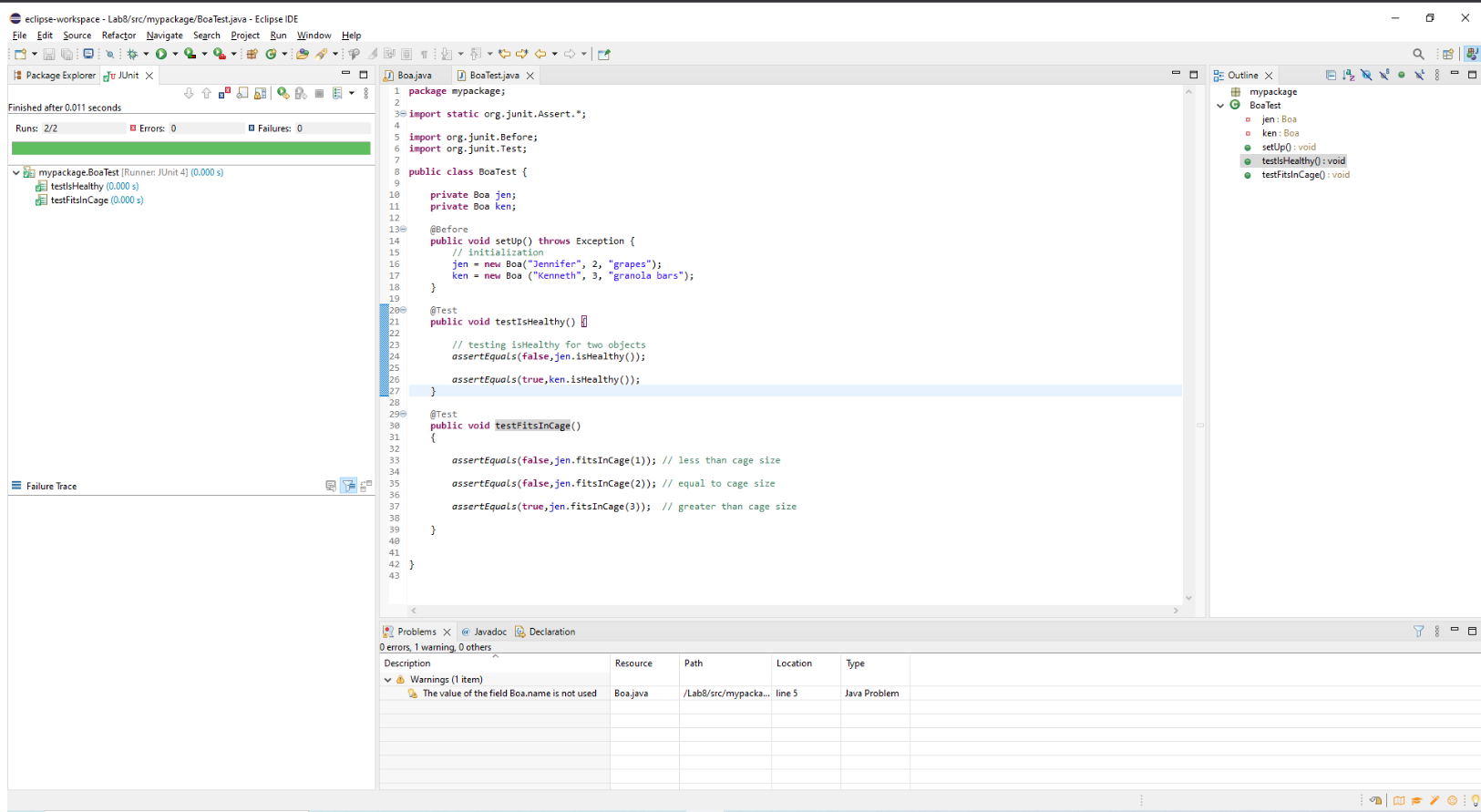Collapse the setUp method fold marker
The height and width of the screenshot is (812, 1481).
click(x=403, y=230)
